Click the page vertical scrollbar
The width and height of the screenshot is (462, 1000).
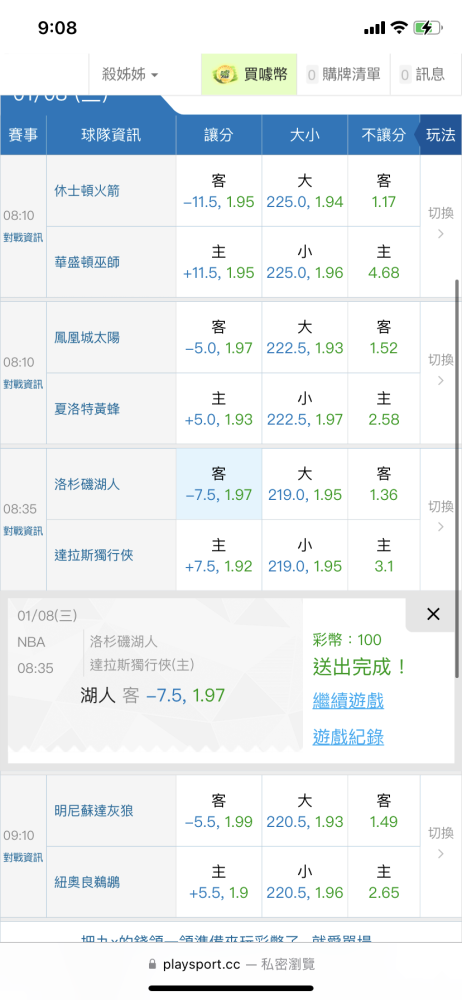[x=457, y=478]
